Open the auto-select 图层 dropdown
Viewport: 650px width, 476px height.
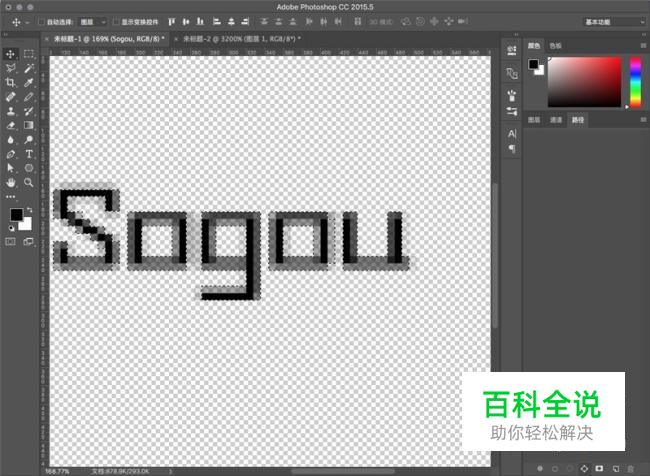(93, 22)
